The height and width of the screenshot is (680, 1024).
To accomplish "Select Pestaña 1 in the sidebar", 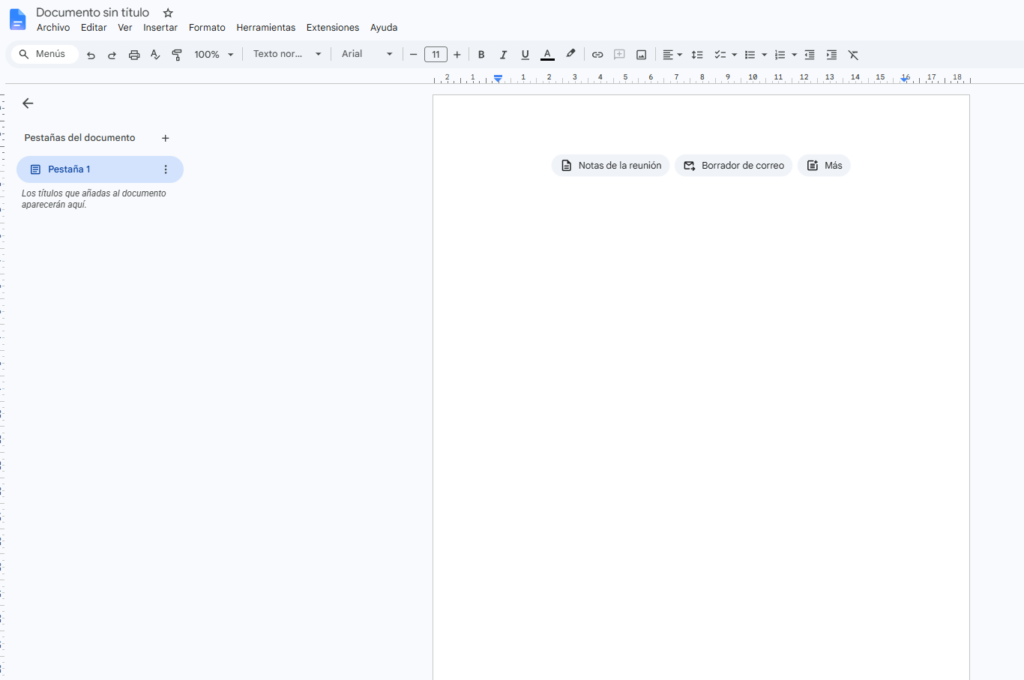I will pos(100,169).
